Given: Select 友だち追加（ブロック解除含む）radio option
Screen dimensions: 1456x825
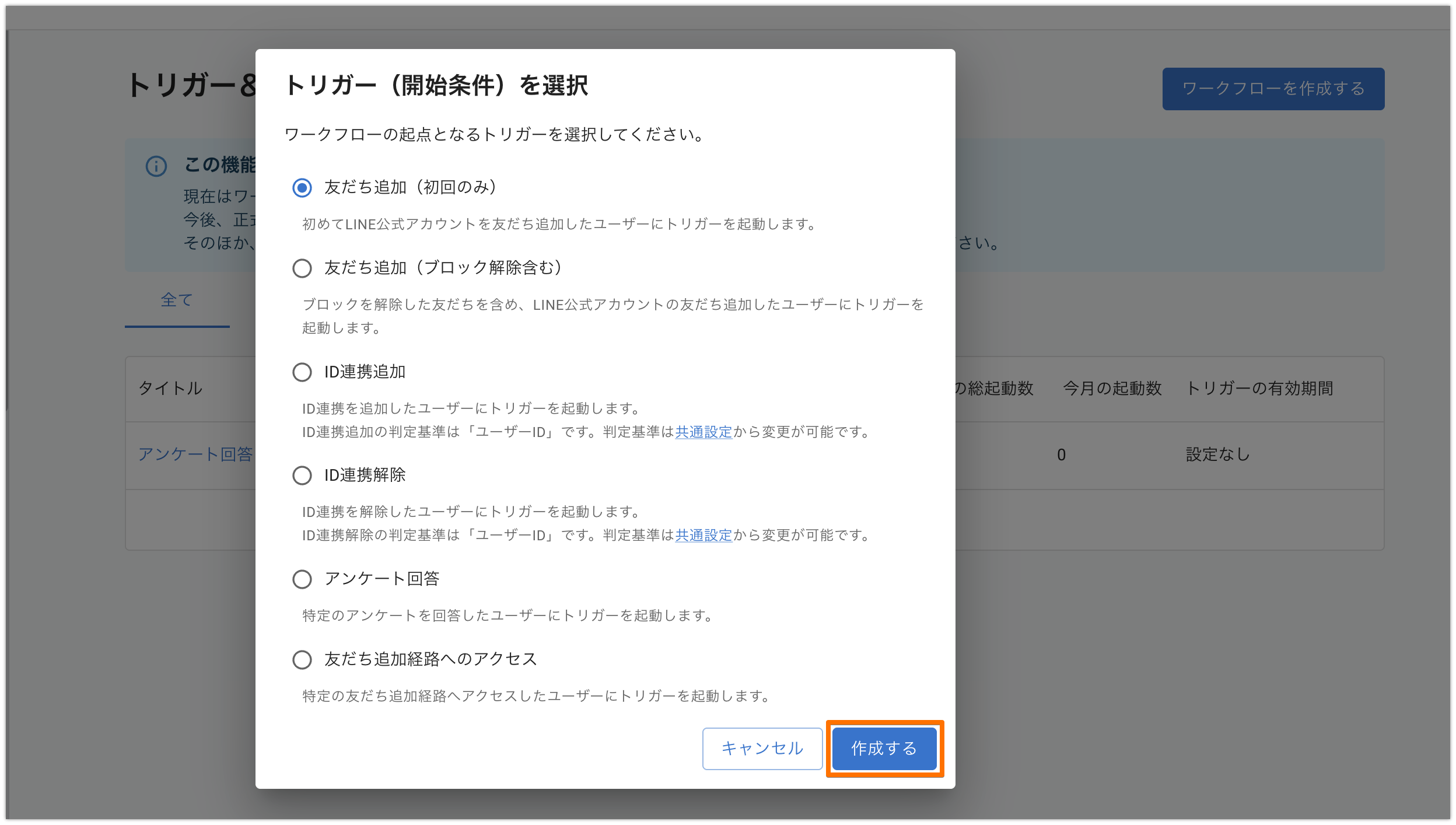Looking at the screenshot, I should point(302,268).
